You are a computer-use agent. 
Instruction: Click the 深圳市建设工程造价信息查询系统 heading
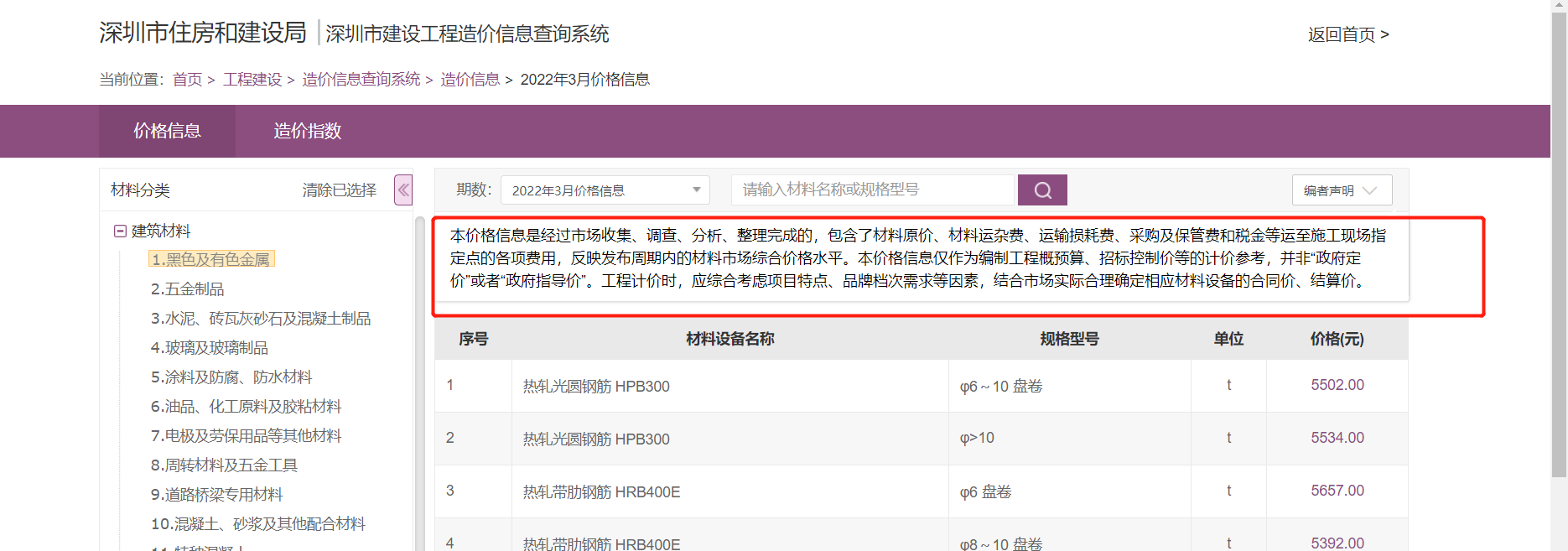(x=467, y=34)
